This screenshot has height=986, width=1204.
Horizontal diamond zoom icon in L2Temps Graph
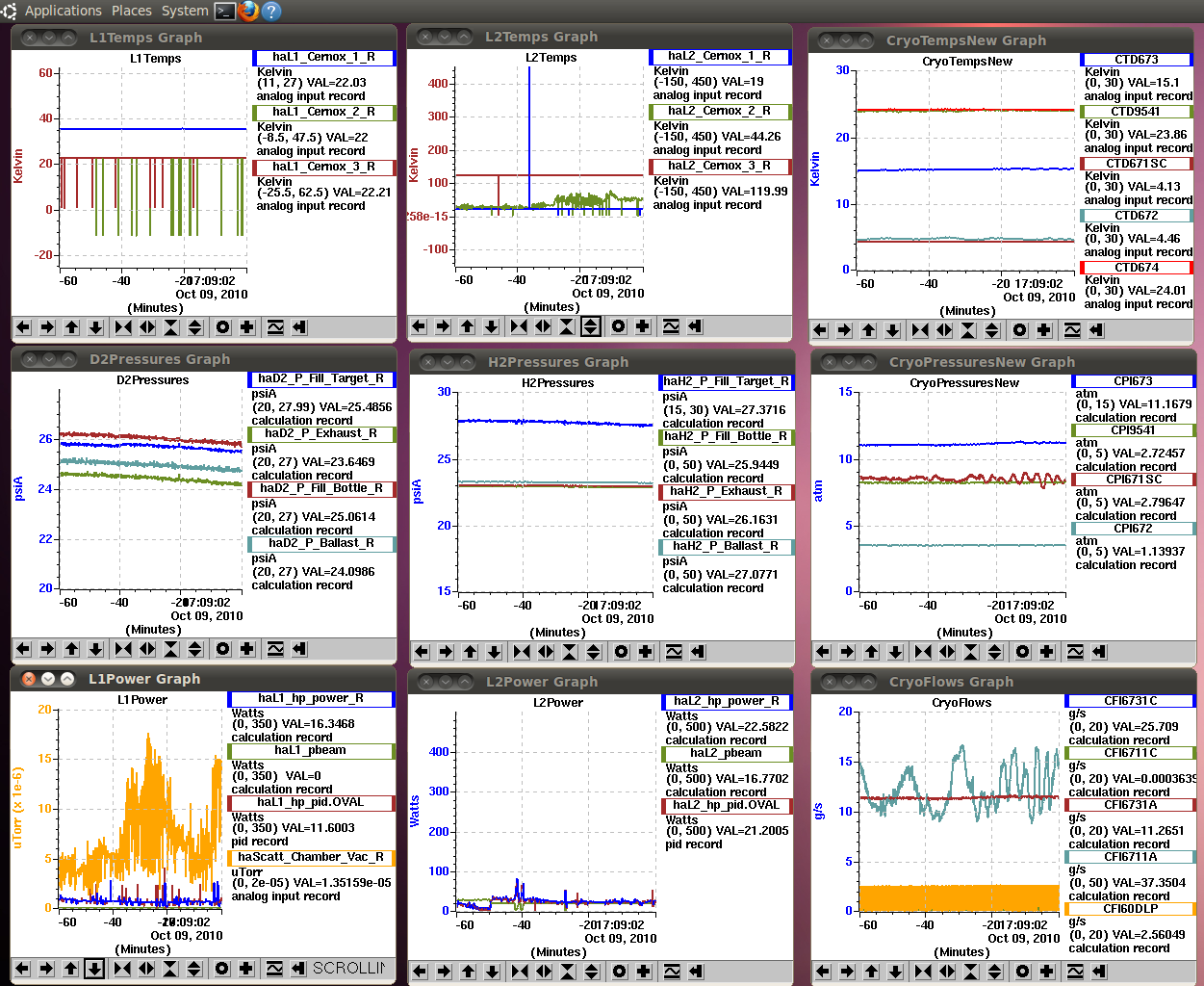tap(543, 326)
